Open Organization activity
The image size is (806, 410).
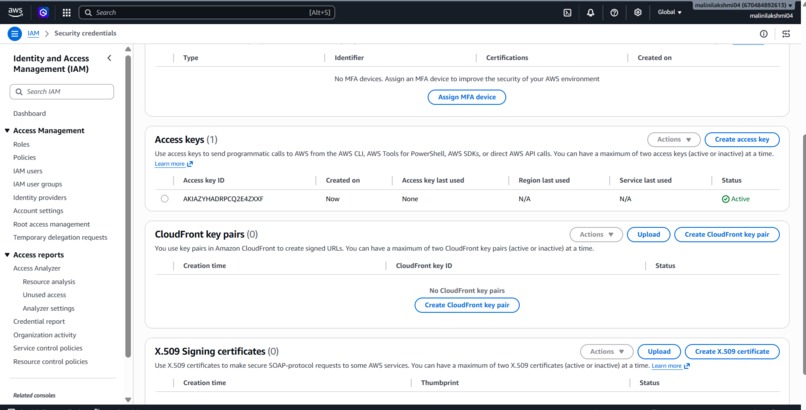click(x=45, y=335)
